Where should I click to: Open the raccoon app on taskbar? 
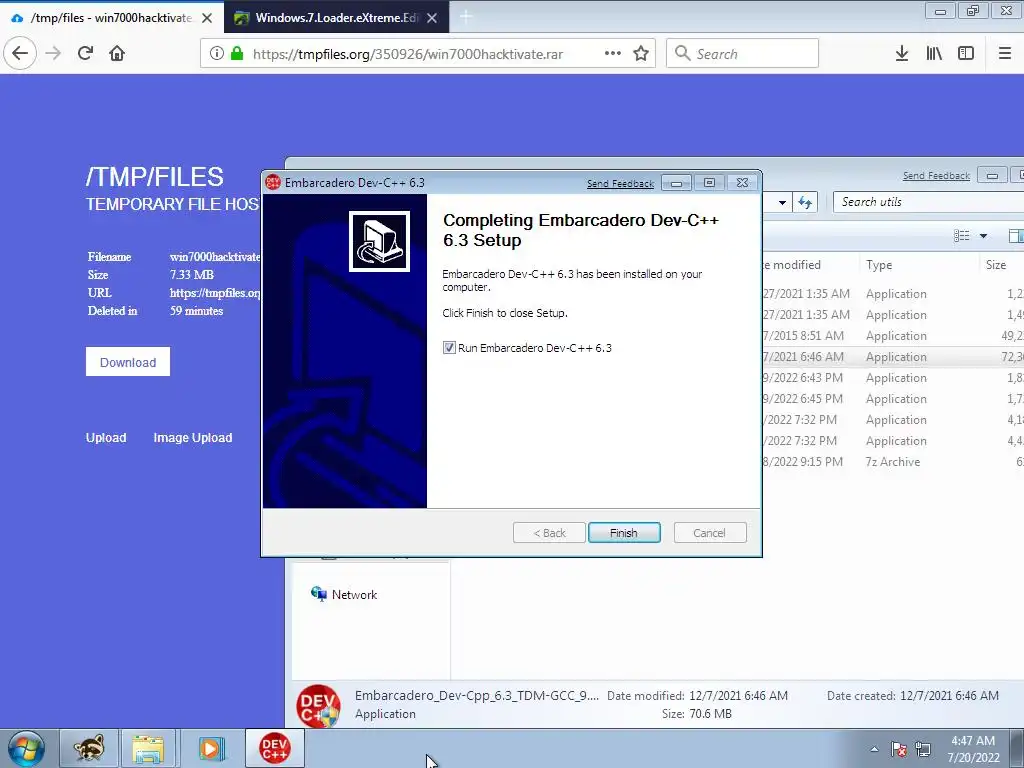[89, 748]
